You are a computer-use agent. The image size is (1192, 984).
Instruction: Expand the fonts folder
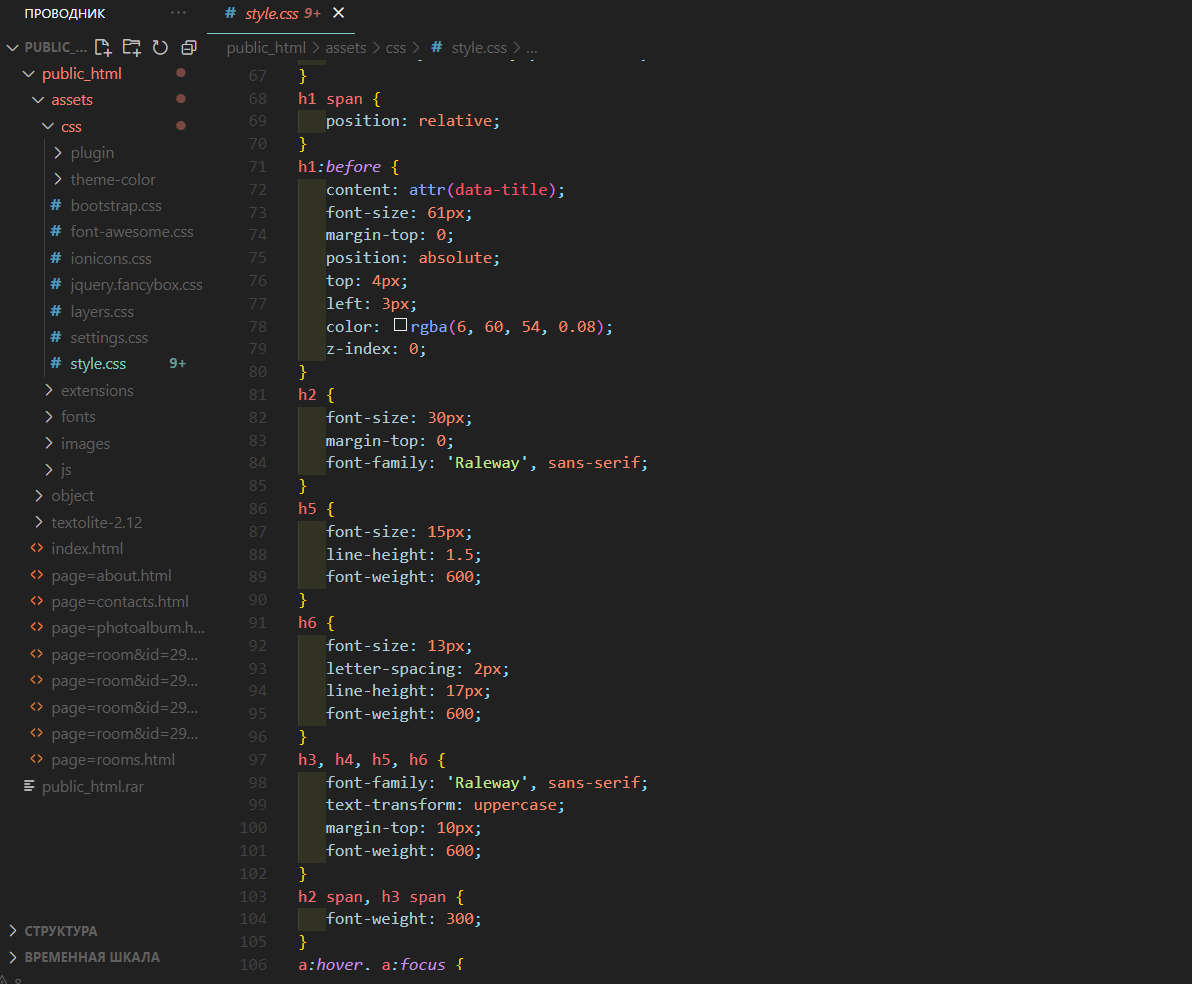pos(49,417)
